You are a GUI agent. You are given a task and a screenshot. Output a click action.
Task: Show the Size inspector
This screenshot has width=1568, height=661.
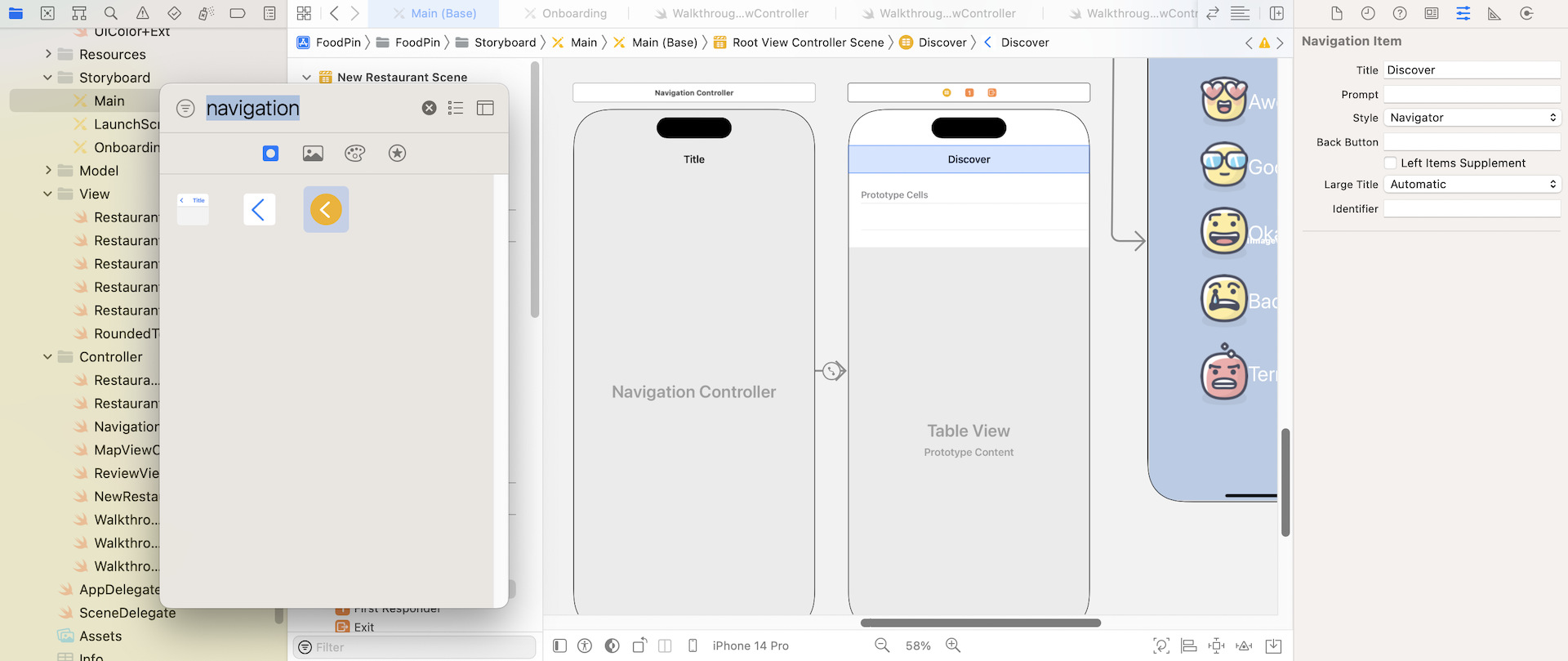pos(1494,13)
